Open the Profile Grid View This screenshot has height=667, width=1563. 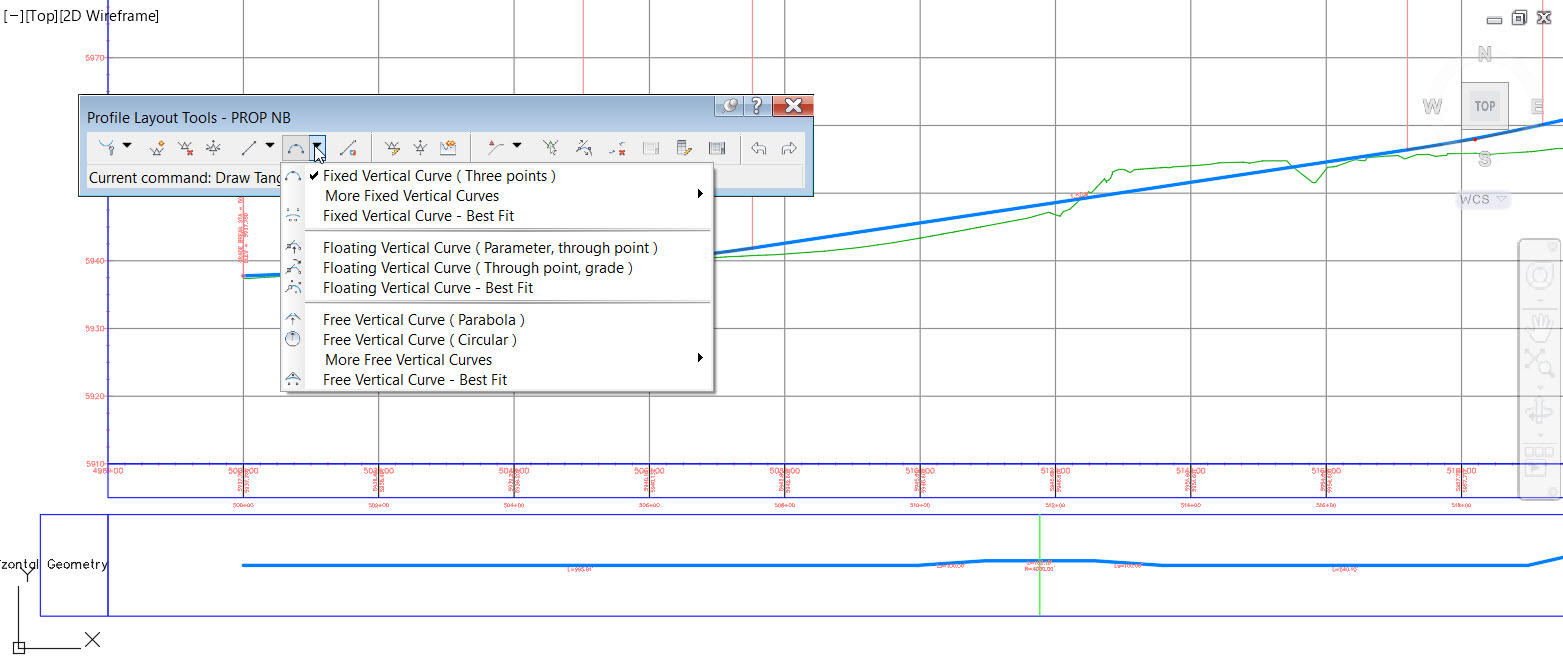pos(717,148)
